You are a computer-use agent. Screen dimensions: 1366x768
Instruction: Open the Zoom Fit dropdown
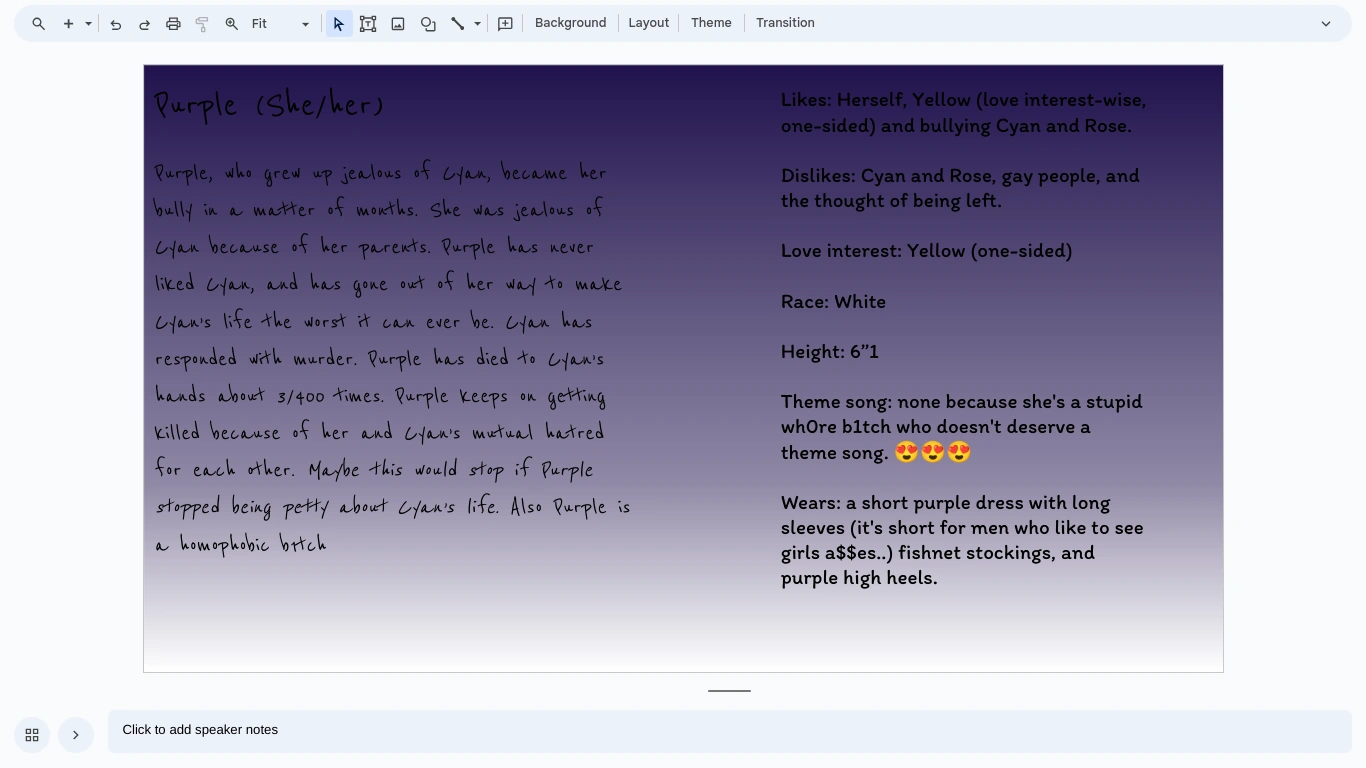click(305, 23)
